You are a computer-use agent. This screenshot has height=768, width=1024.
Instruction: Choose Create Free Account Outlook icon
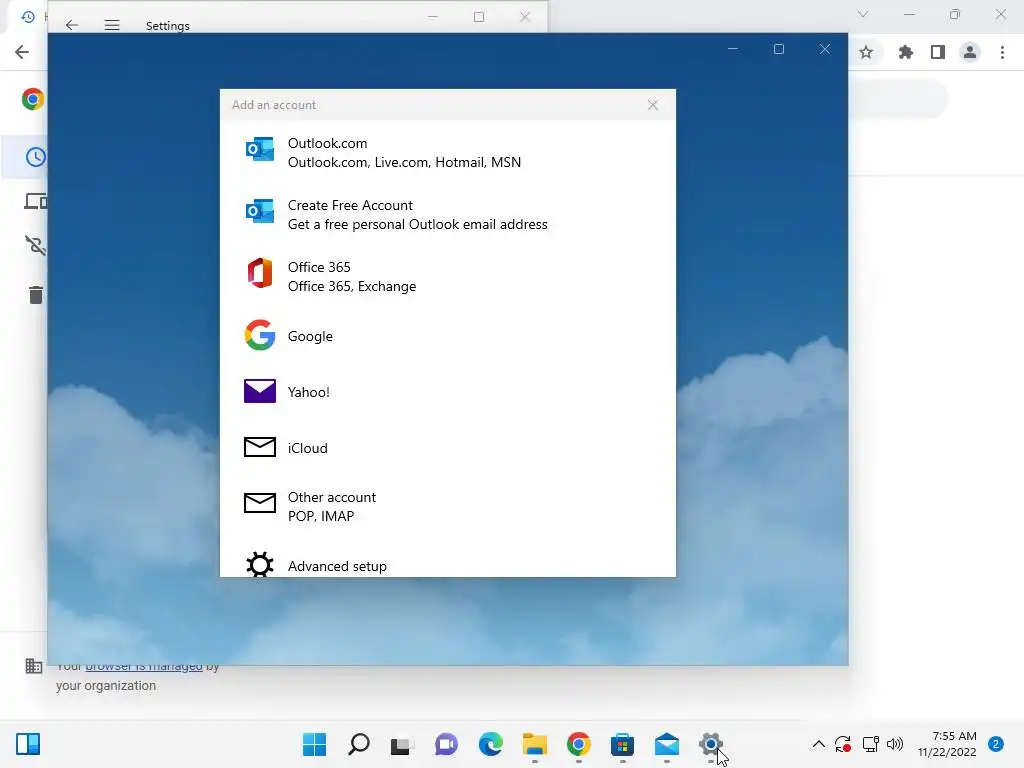coord(259,212)
